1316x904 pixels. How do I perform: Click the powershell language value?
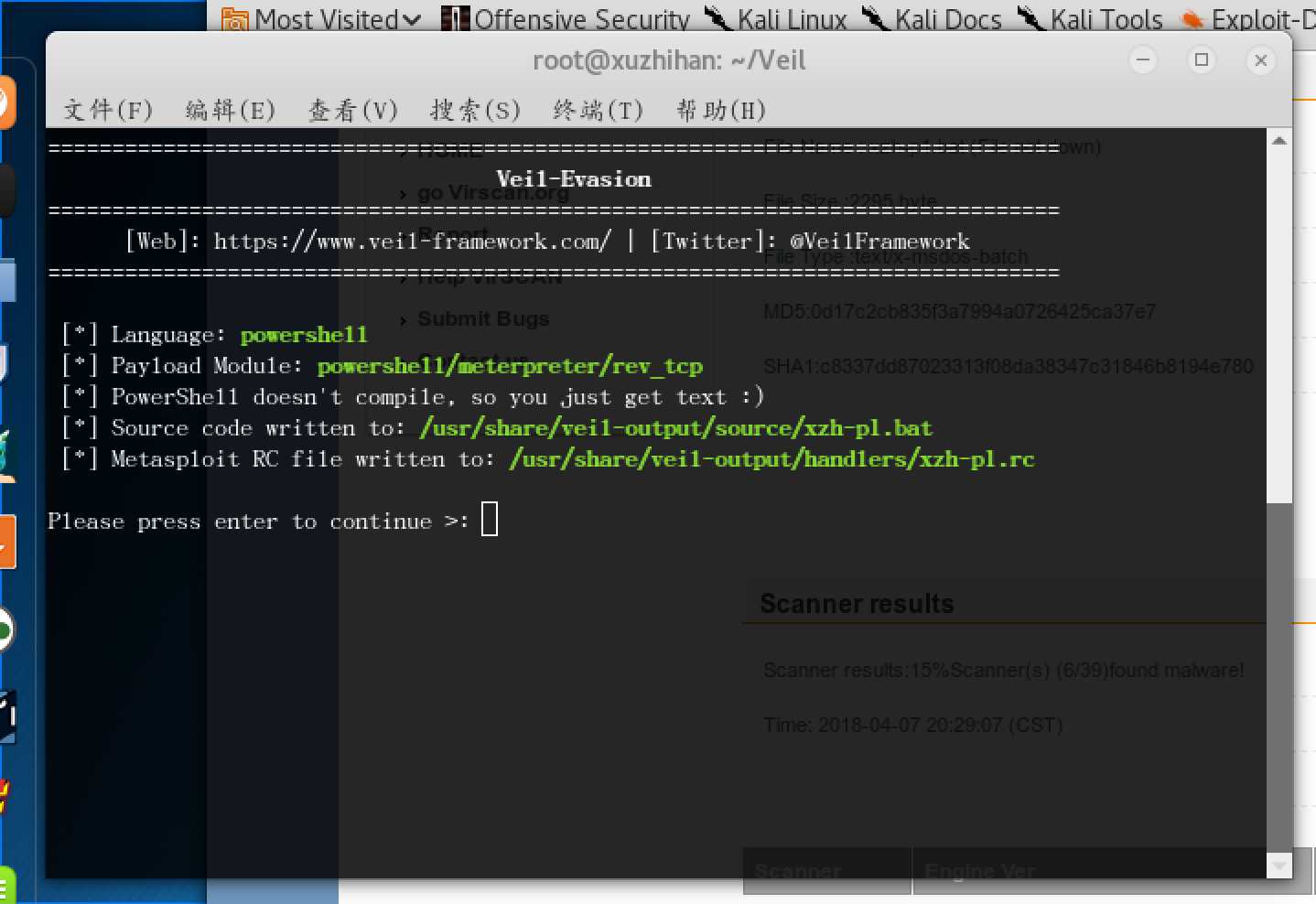[x=304, y=335]
